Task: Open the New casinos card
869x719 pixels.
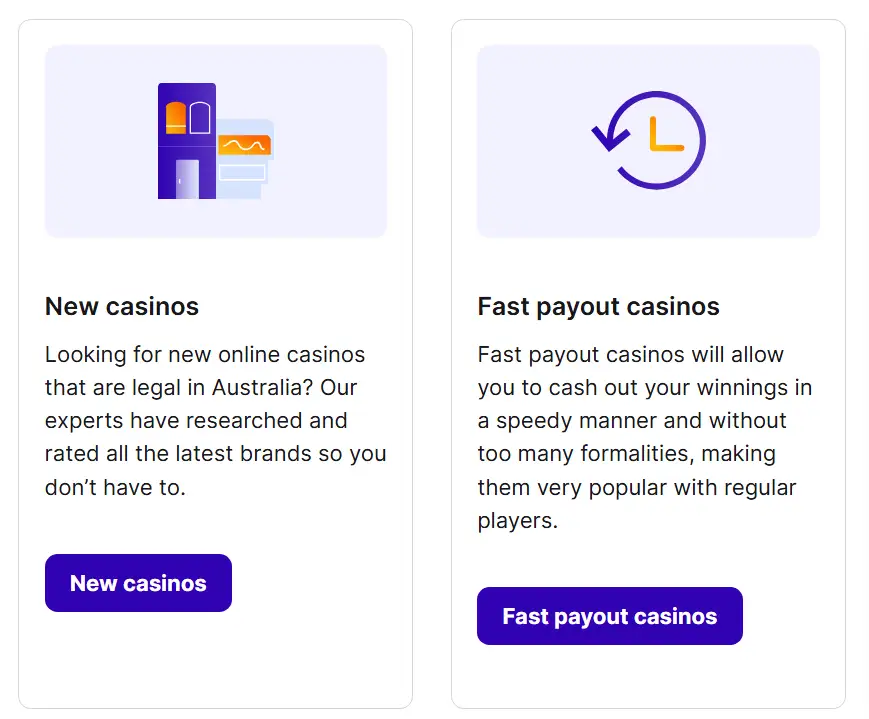Action: click(138, 583)
